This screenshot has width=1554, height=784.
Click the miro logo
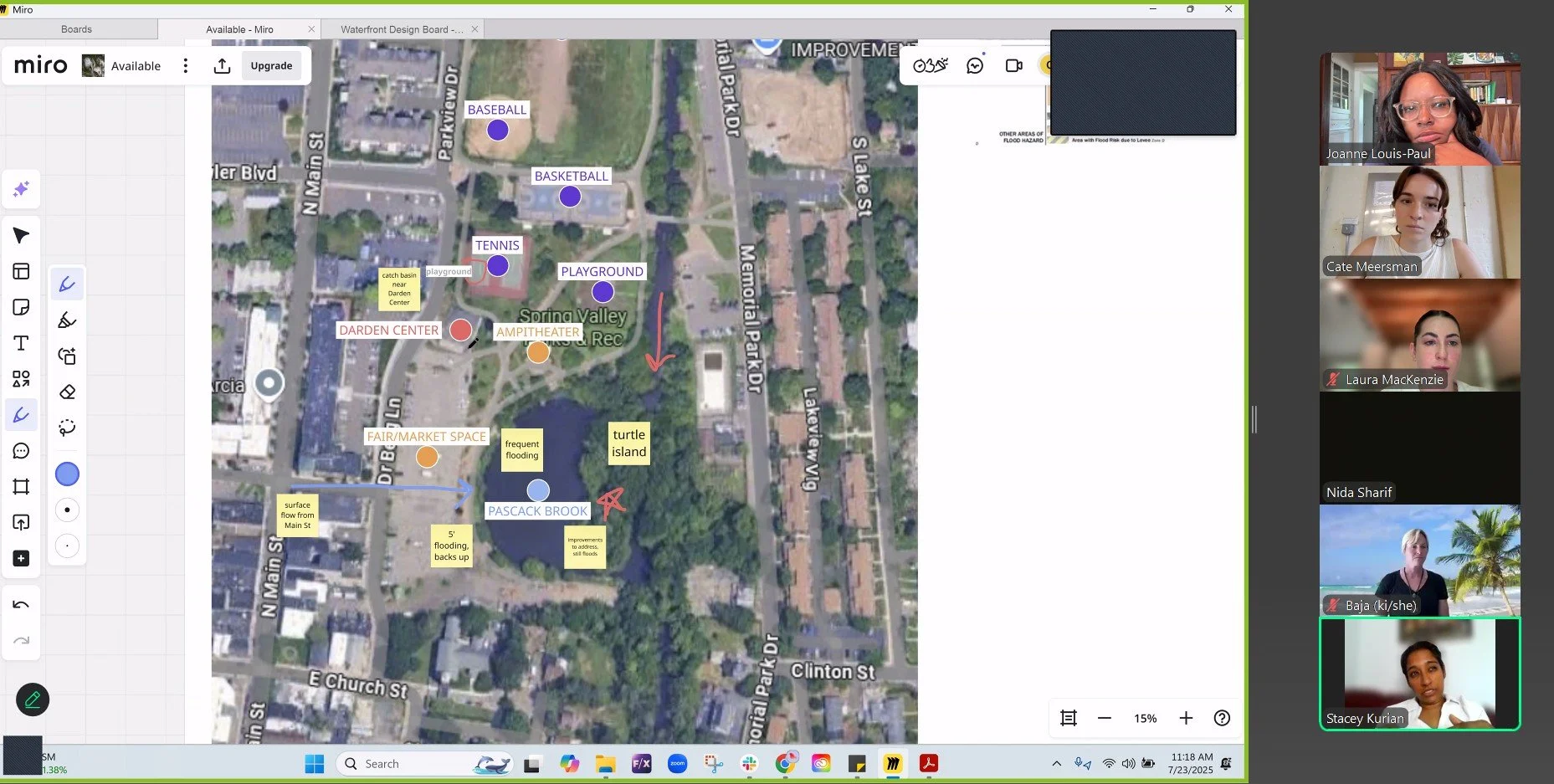point(40,65)
